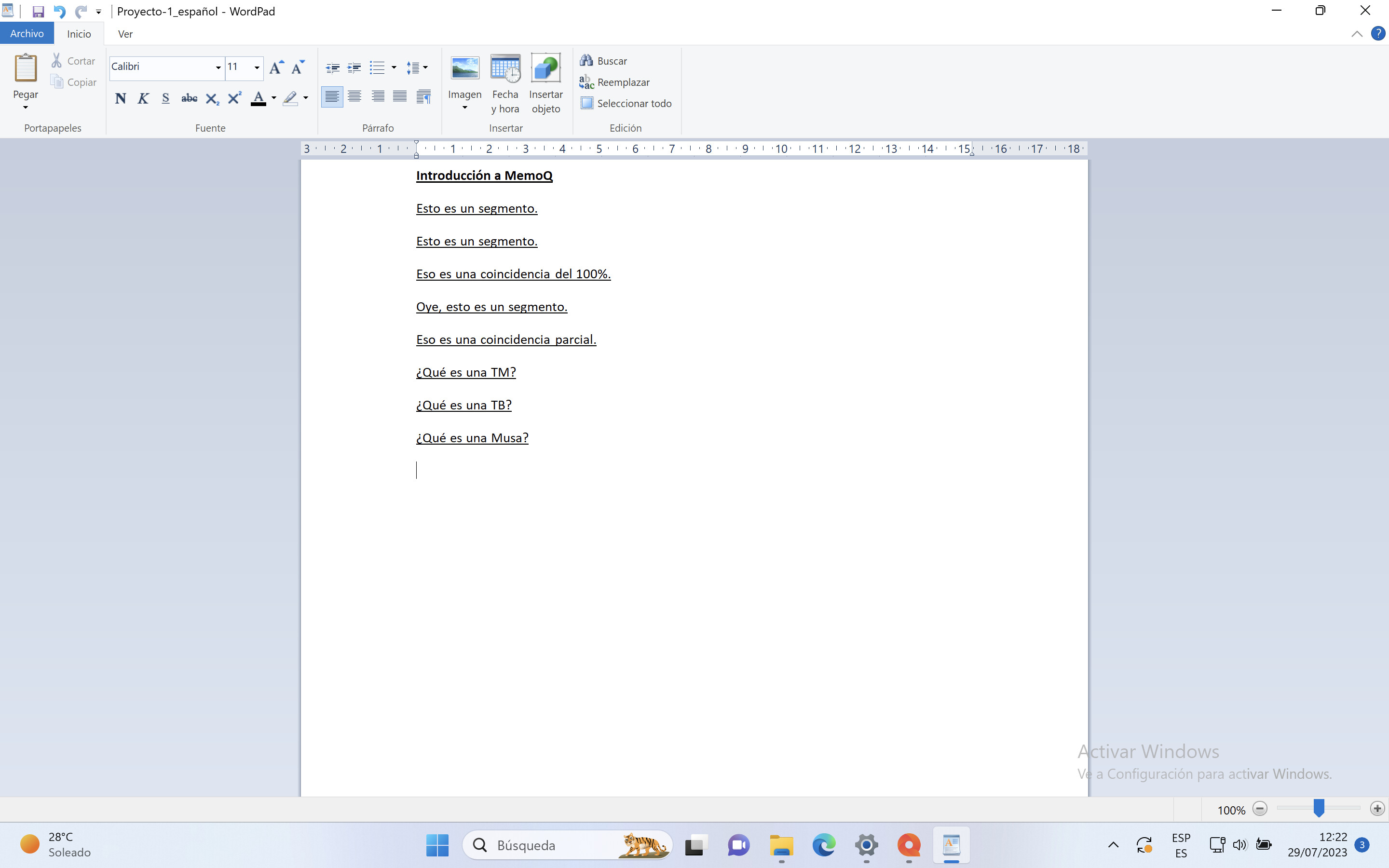Open WordPad Help question mark icon
This screenshot has width=1389, height=868.
click(x=1377, y=33)
